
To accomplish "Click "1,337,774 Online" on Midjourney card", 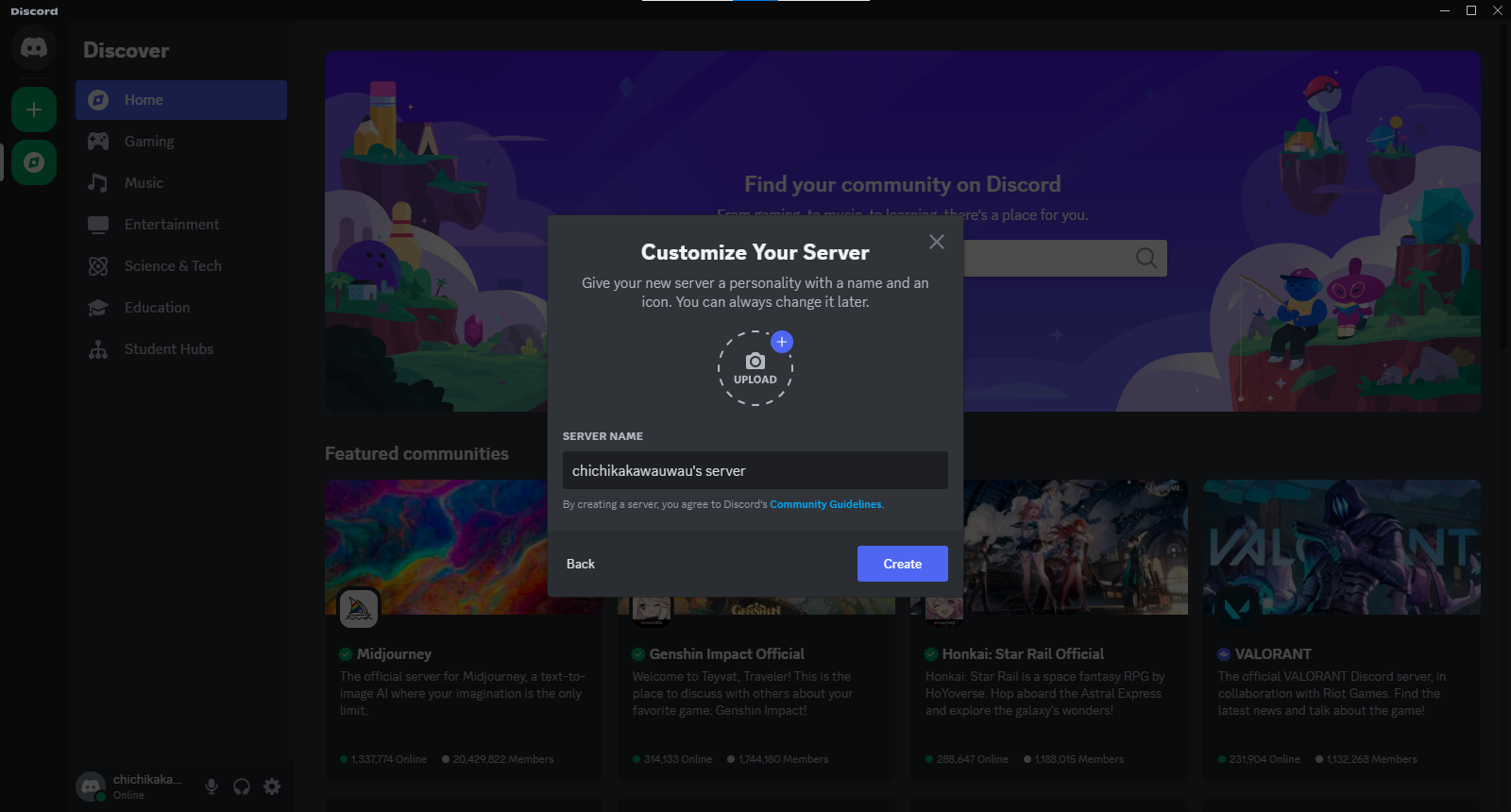I will pos(389,759).
